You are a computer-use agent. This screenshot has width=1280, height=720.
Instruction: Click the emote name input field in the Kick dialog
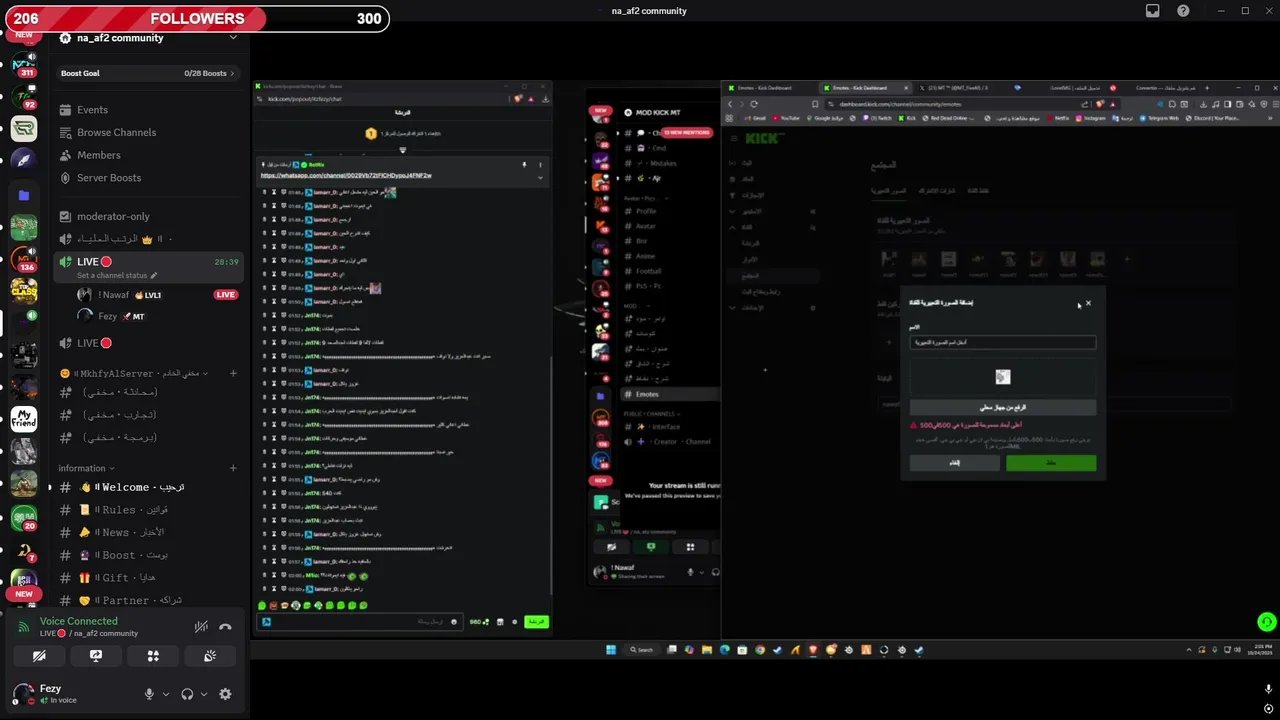[x=1003, y=342]
